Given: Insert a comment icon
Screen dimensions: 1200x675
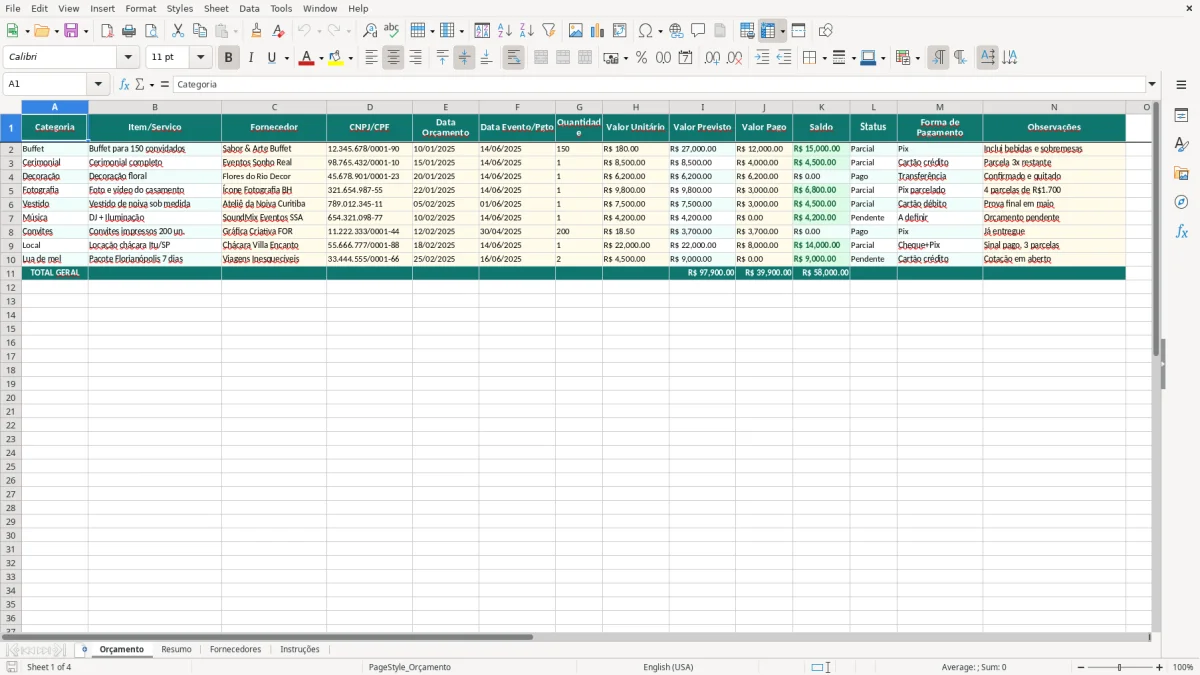Looking at the screenshot, I should 698,31.
